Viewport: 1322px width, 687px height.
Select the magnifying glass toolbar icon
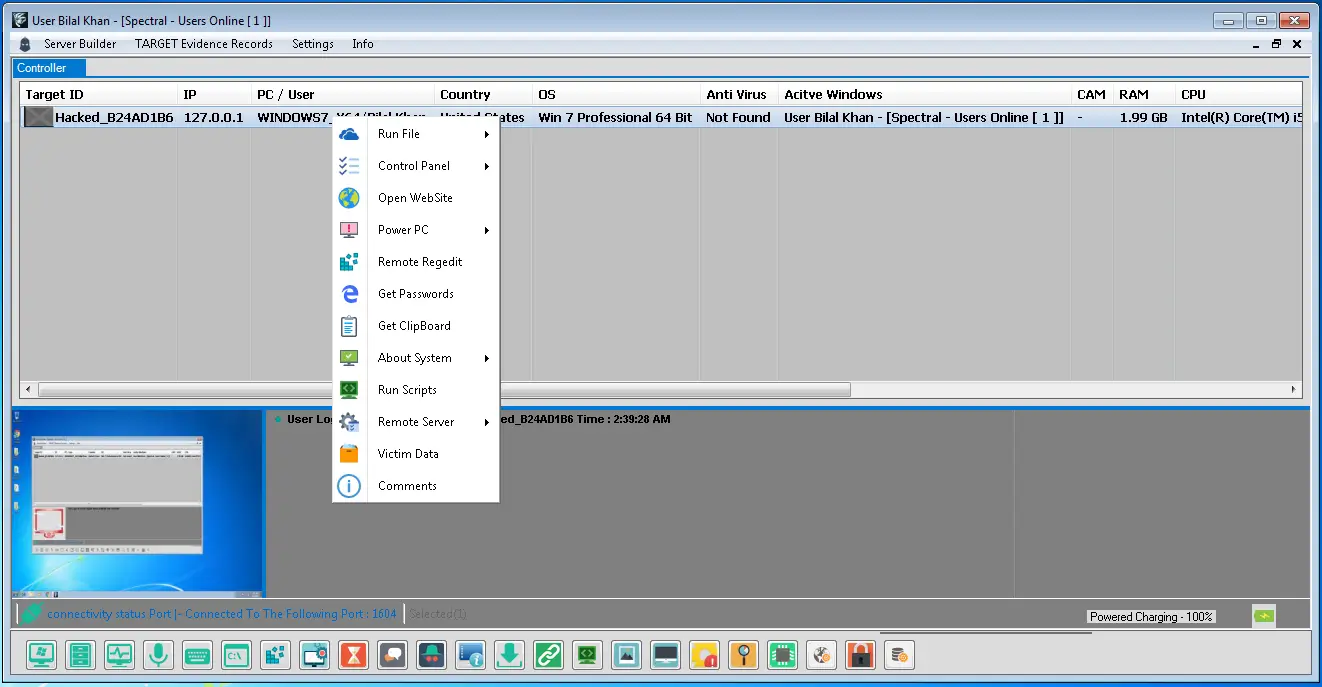743,655
